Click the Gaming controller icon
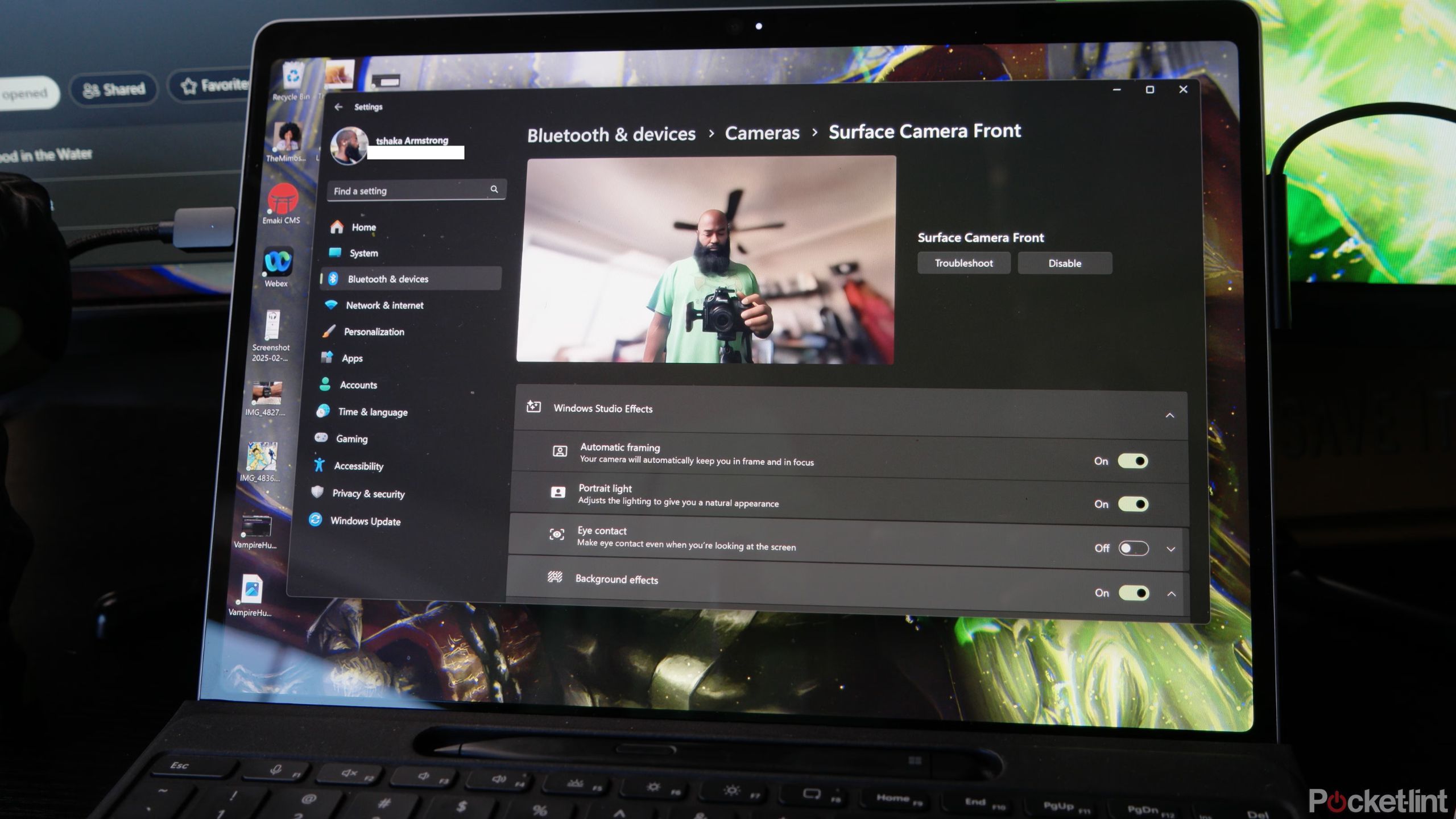 [321, 437]
